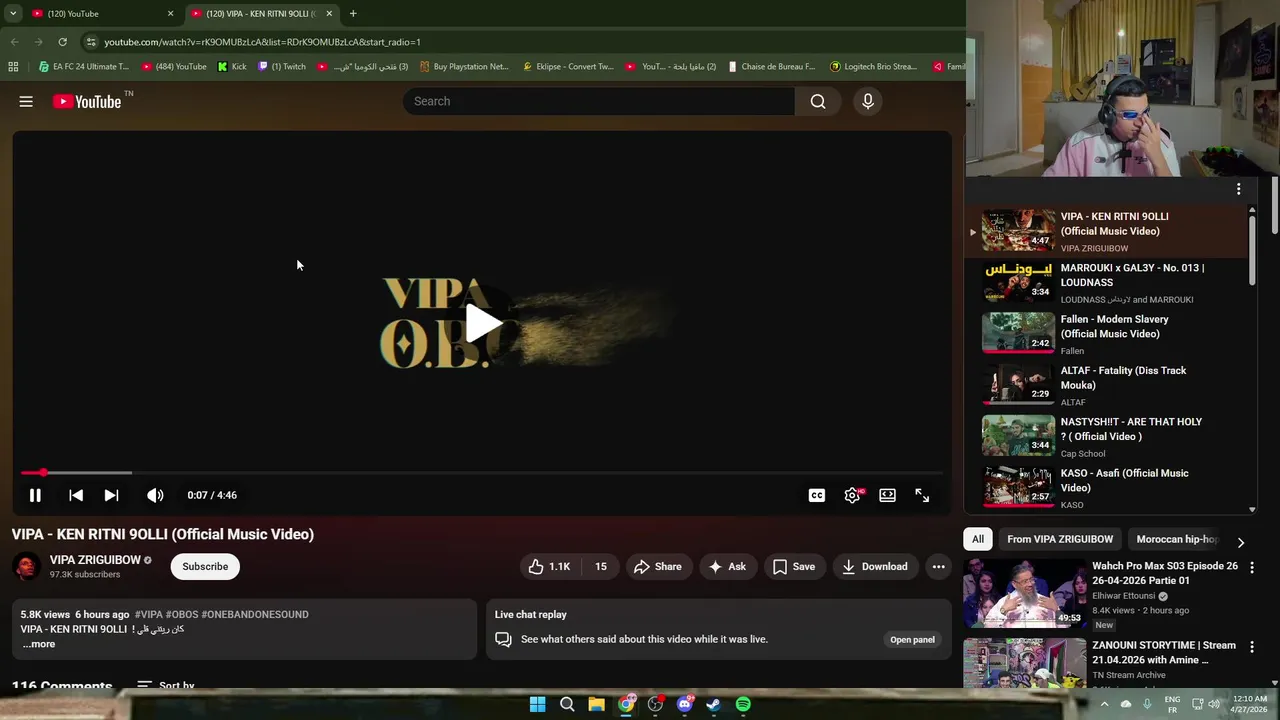The height and width of the screenshot is (720, 1280).
Task: Show more filter chips with right arrow
Action: (1241, 542)
